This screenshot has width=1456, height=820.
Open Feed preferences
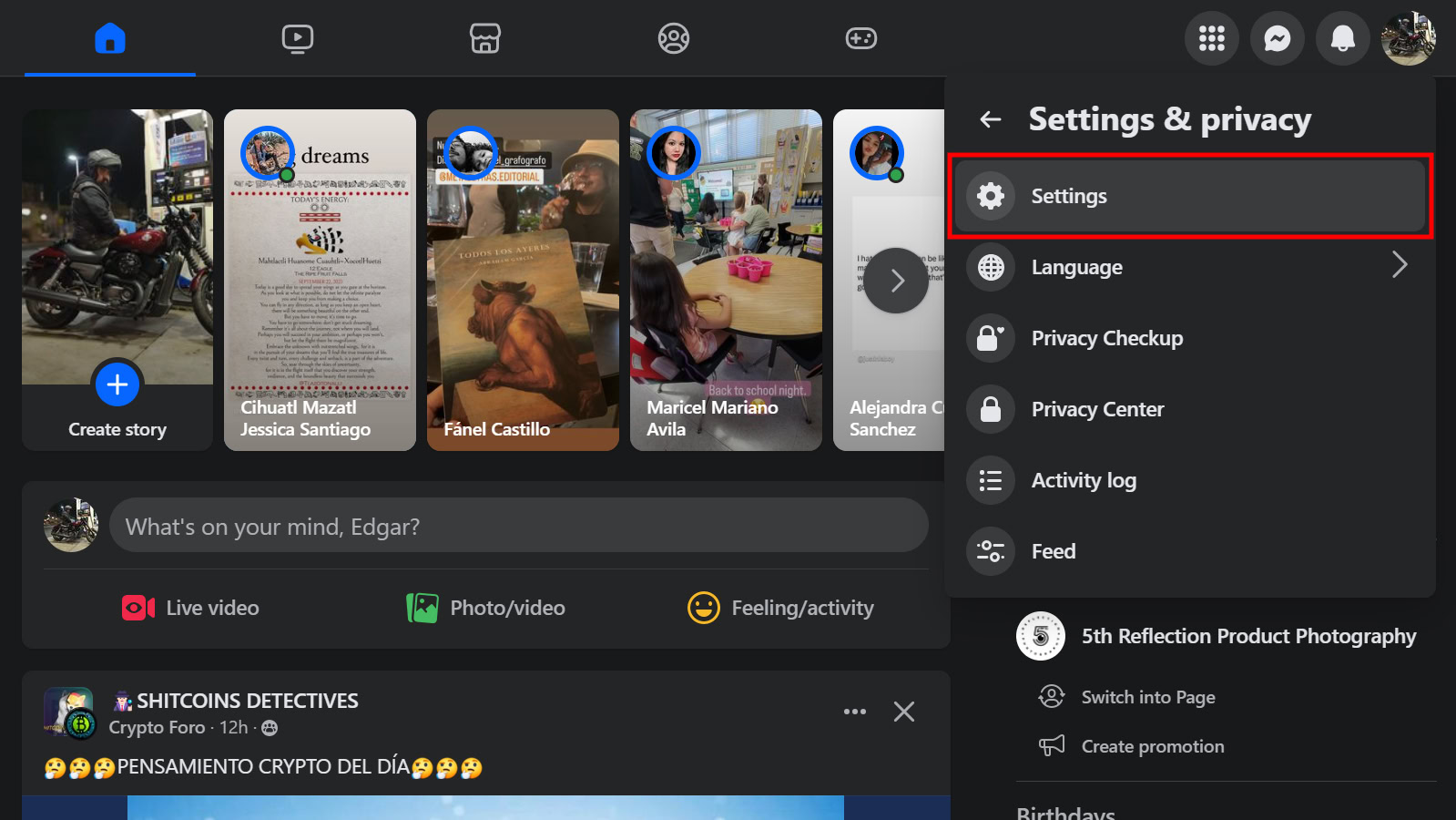coord(1190,551)
